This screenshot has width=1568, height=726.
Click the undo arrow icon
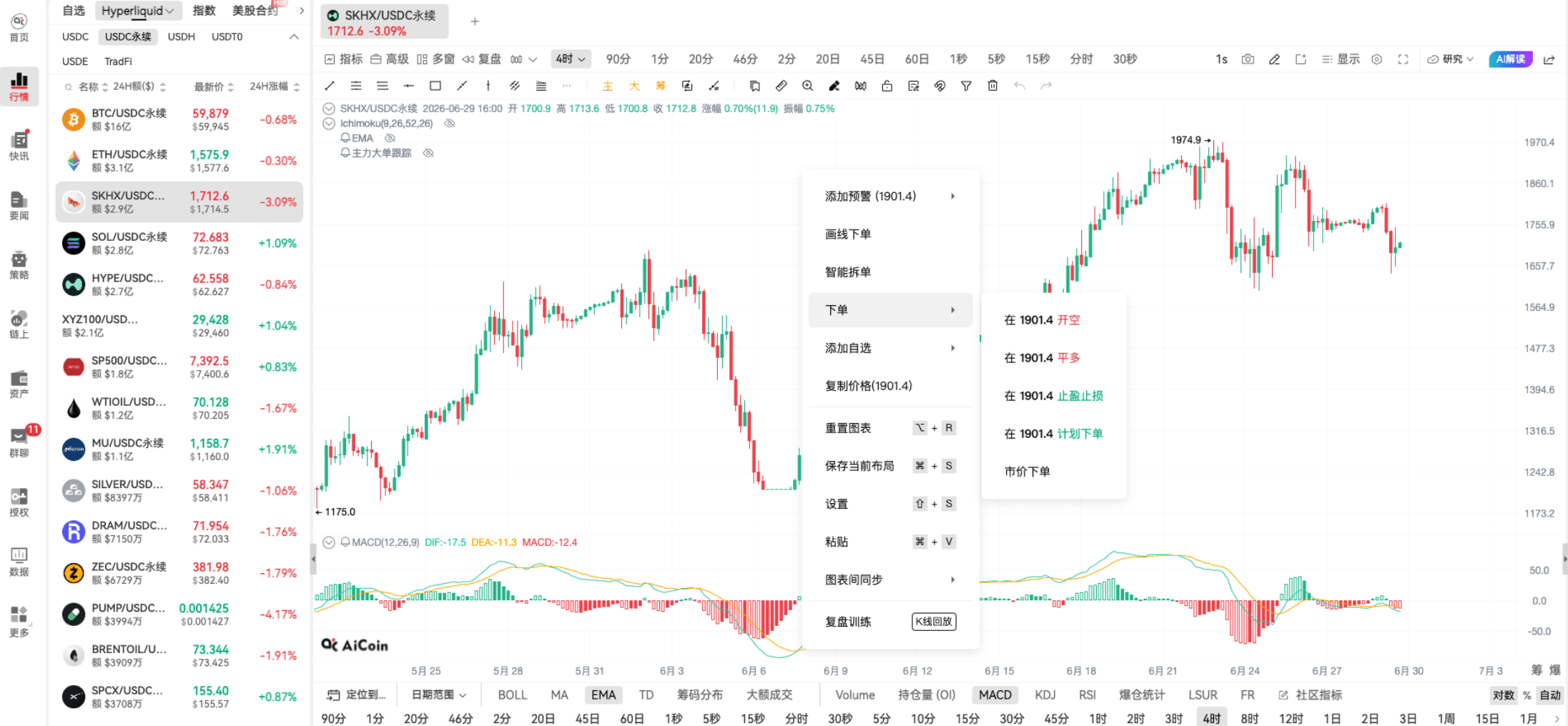[x=1020, y=86]
